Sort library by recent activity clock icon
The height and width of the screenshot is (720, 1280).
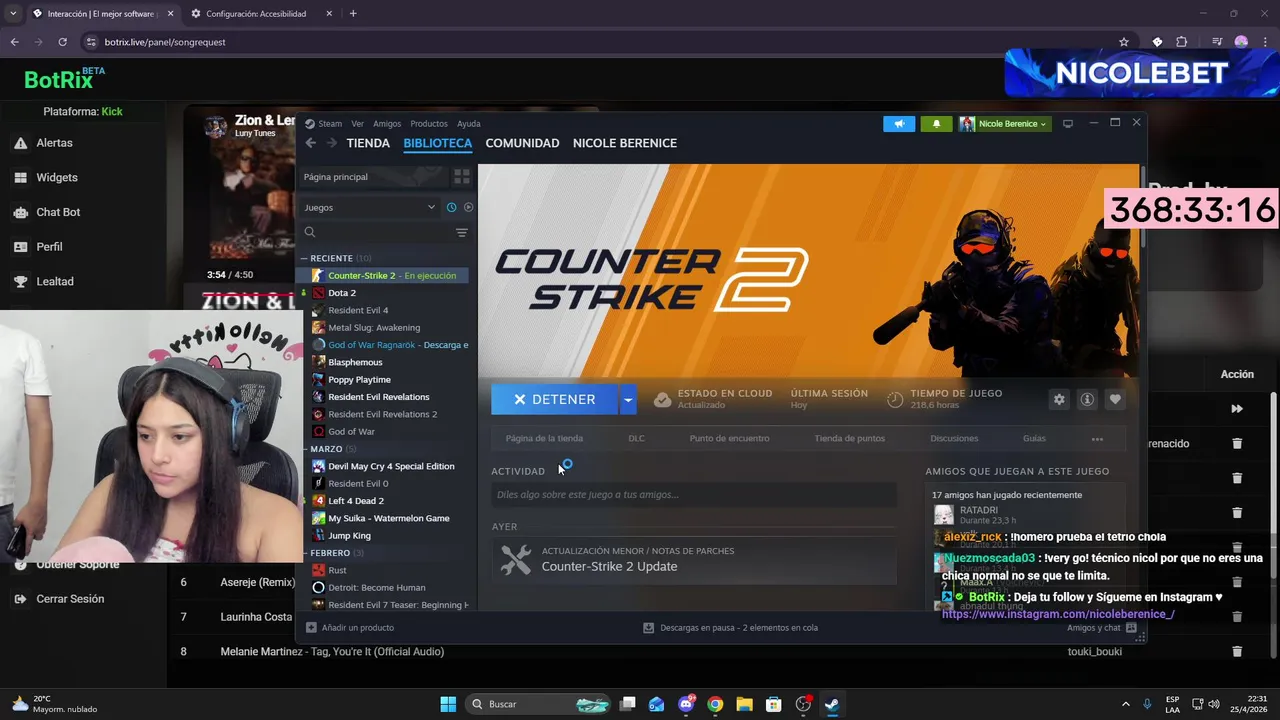(x=451, y=207)
